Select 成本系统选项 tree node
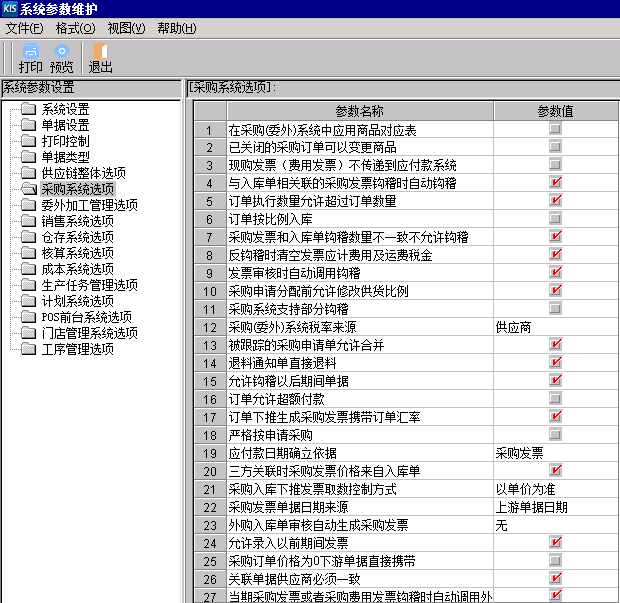 (78, 269)
